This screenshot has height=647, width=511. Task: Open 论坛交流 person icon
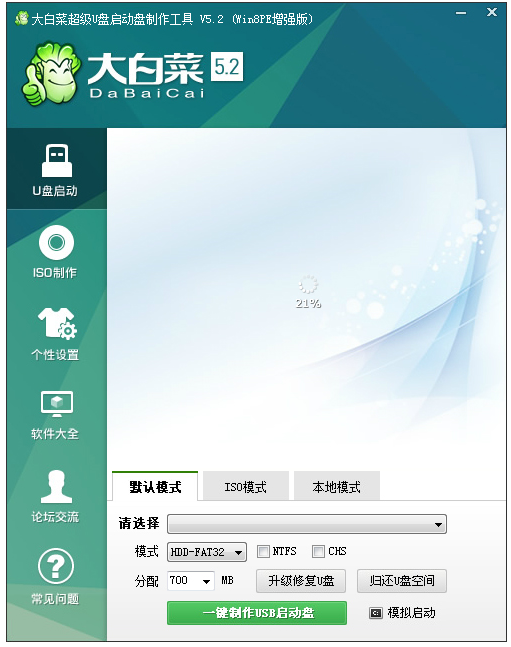pyautogui.click(x=57, y=486)
